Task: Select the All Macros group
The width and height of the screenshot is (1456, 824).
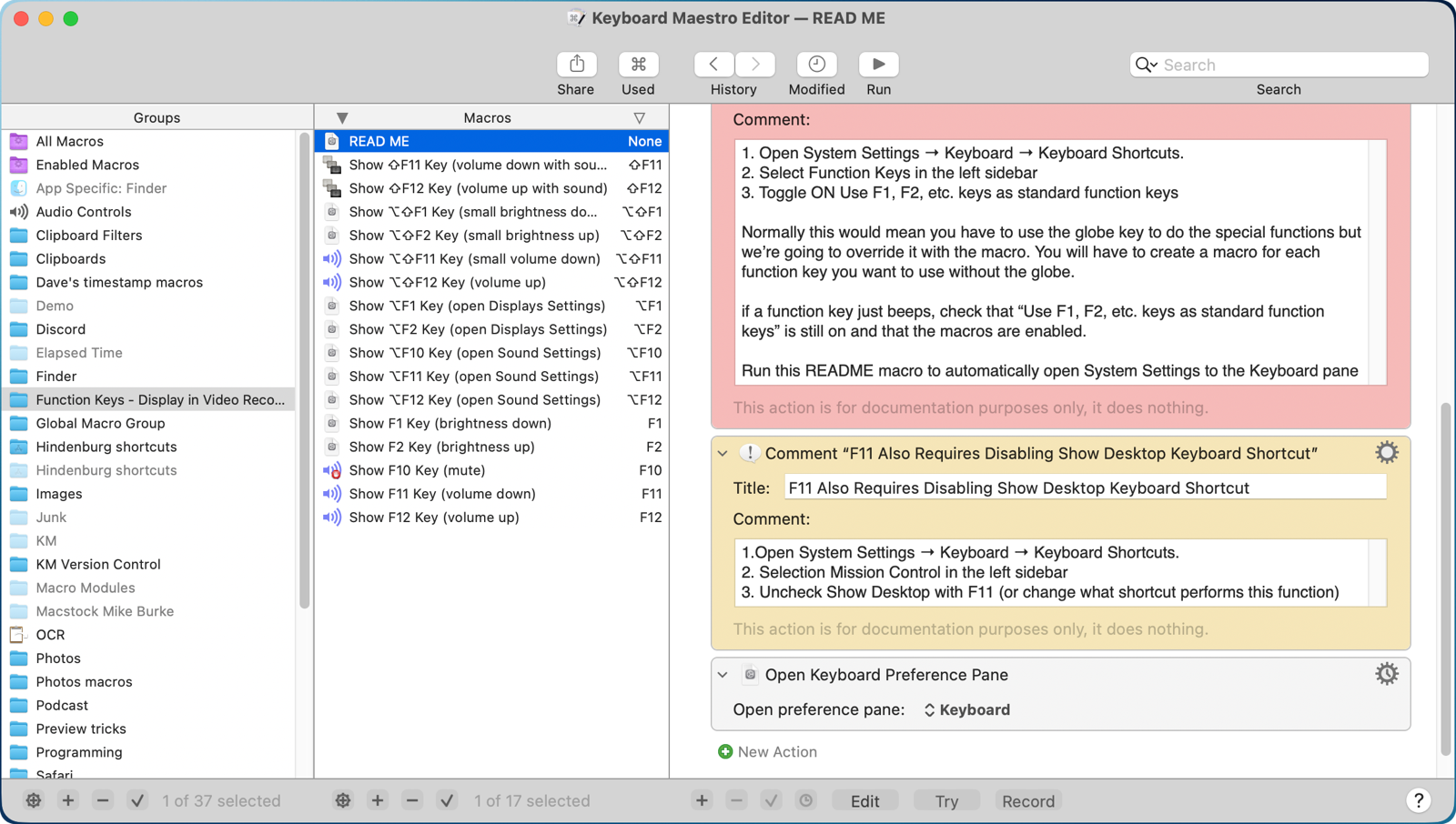Action: (150, 141)
